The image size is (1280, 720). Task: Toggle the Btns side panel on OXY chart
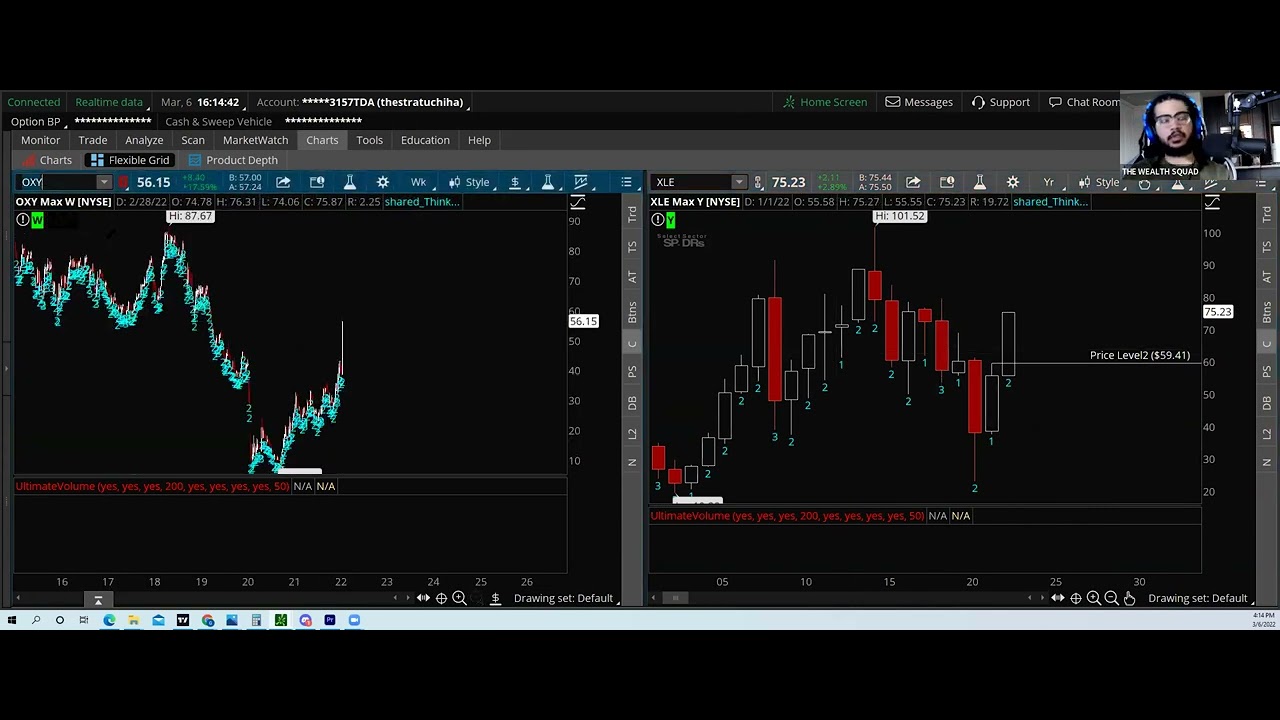(632, 312)
